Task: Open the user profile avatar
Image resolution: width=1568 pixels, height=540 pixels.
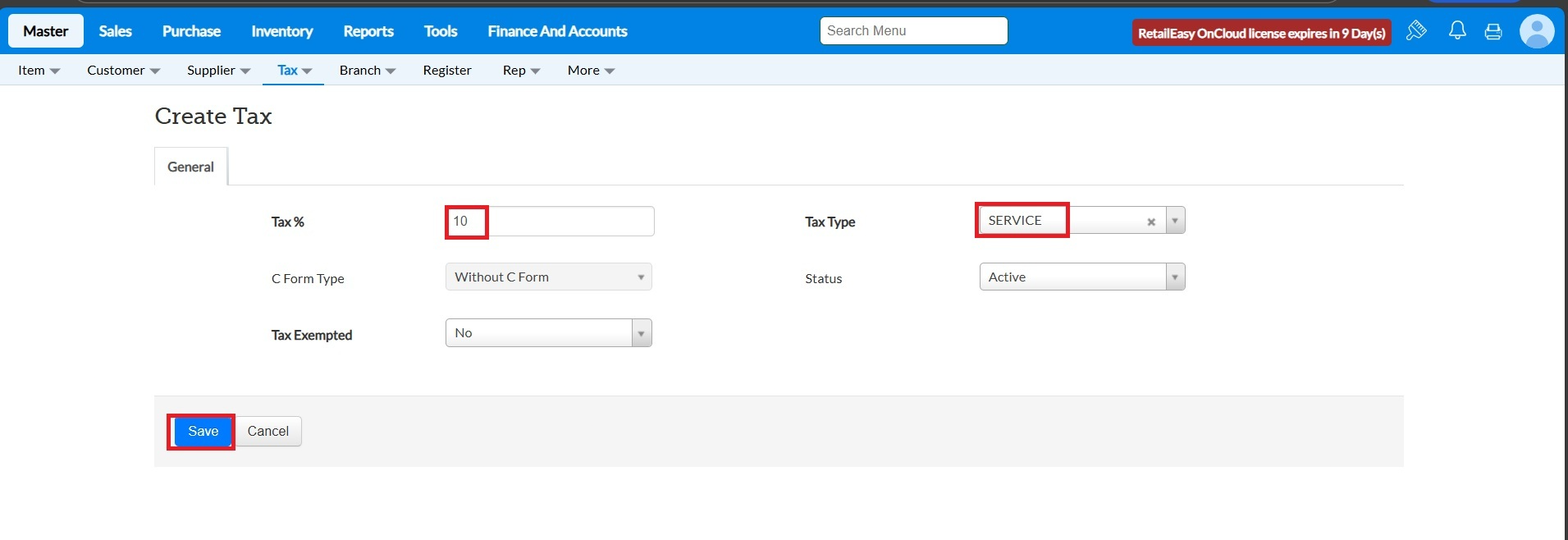Action: point(1536,31)
